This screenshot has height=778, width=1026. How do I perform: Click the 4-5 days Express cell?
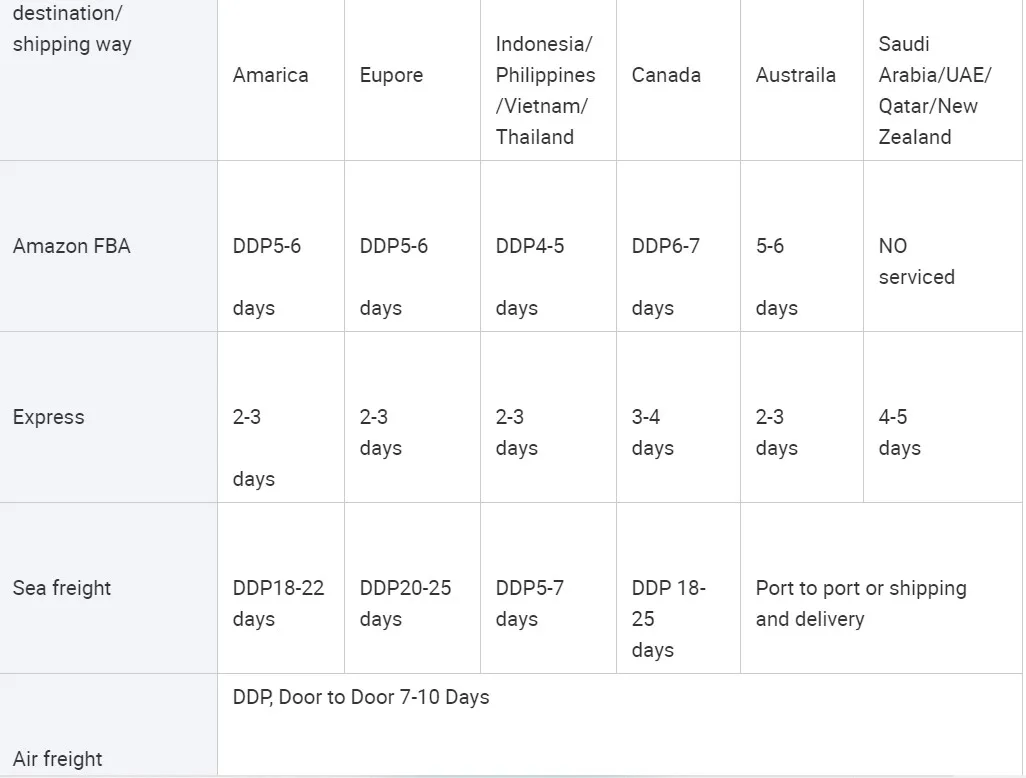click(943, 417)
